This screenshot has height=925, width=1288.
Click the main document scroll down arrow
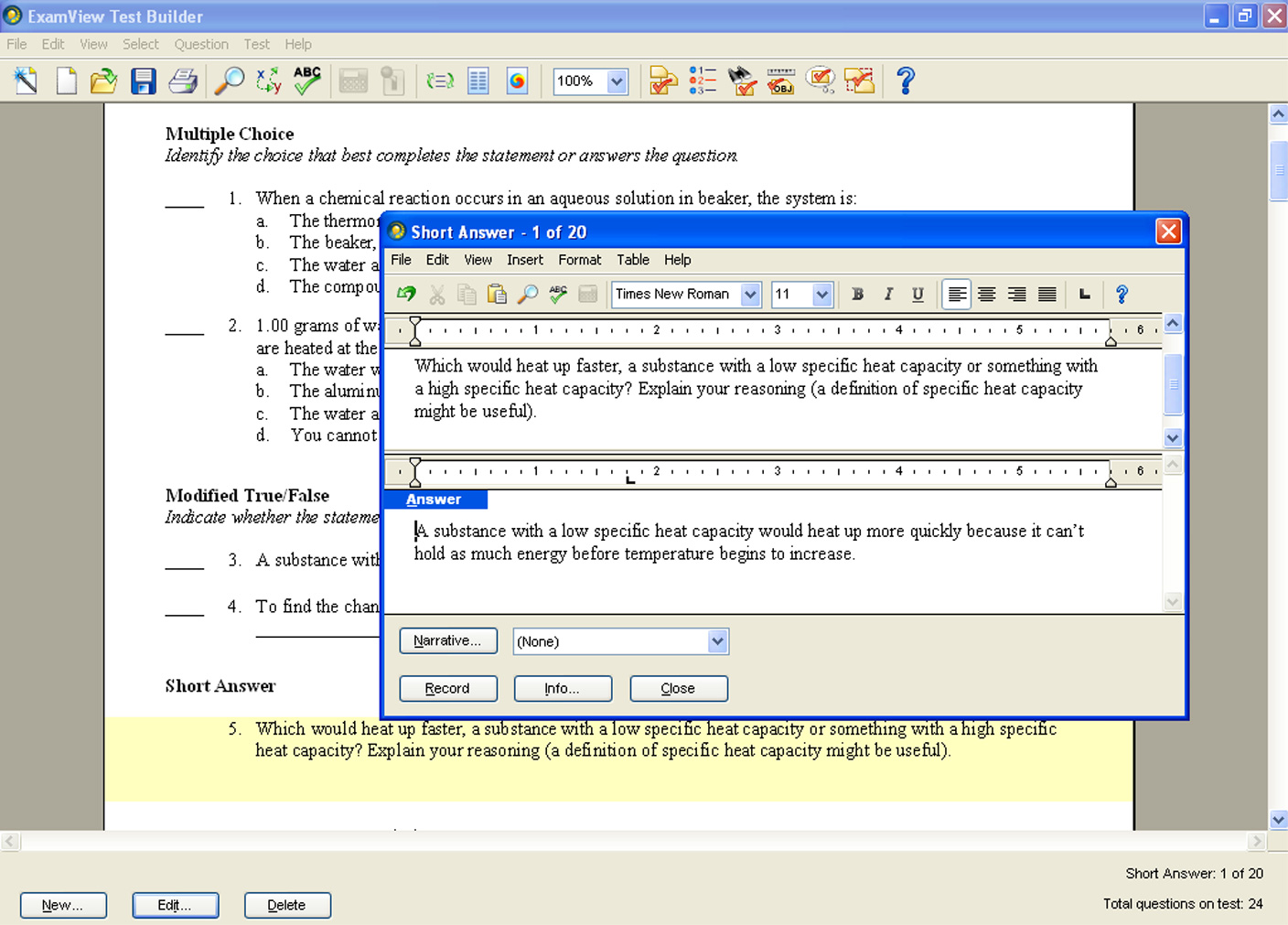1278,819
